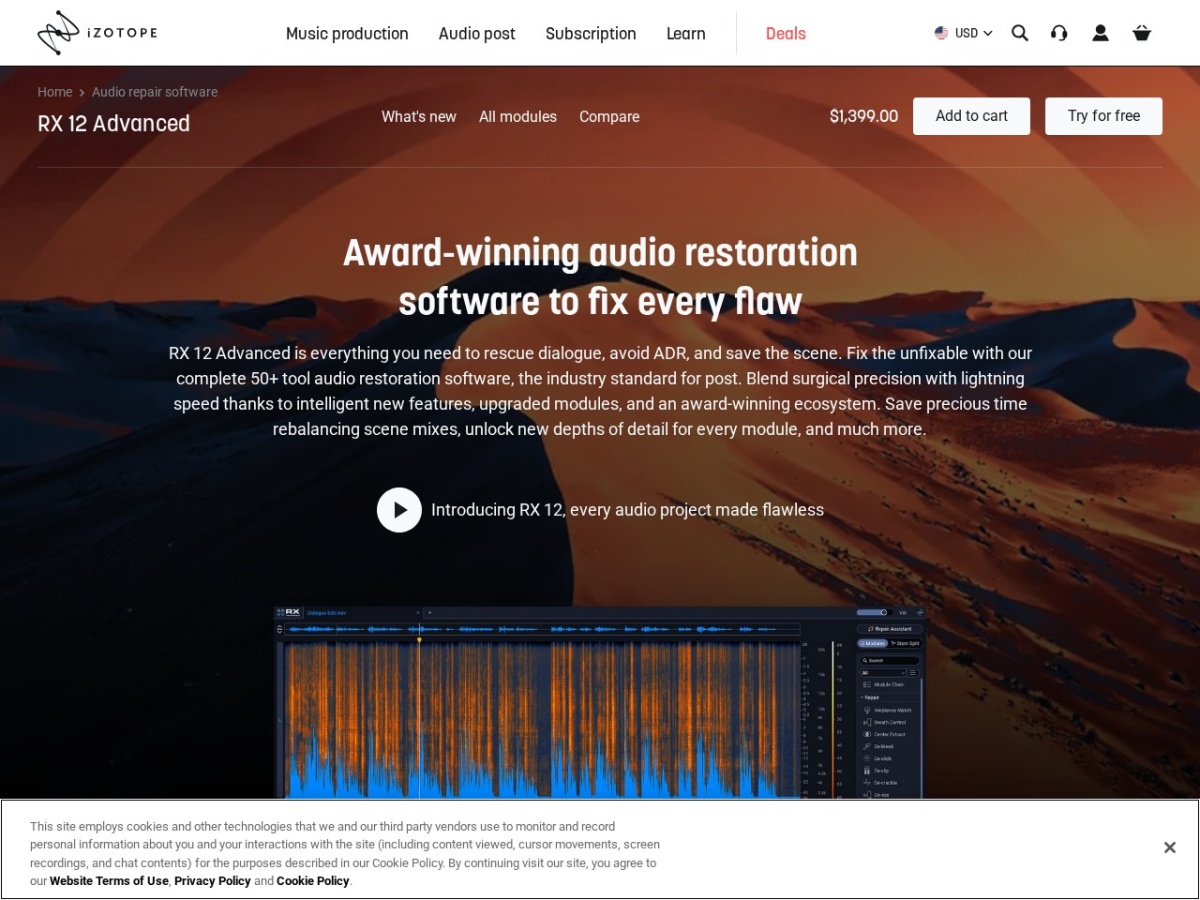
Task: Open the Website Terms of Use link
Action: pos(109,881)
